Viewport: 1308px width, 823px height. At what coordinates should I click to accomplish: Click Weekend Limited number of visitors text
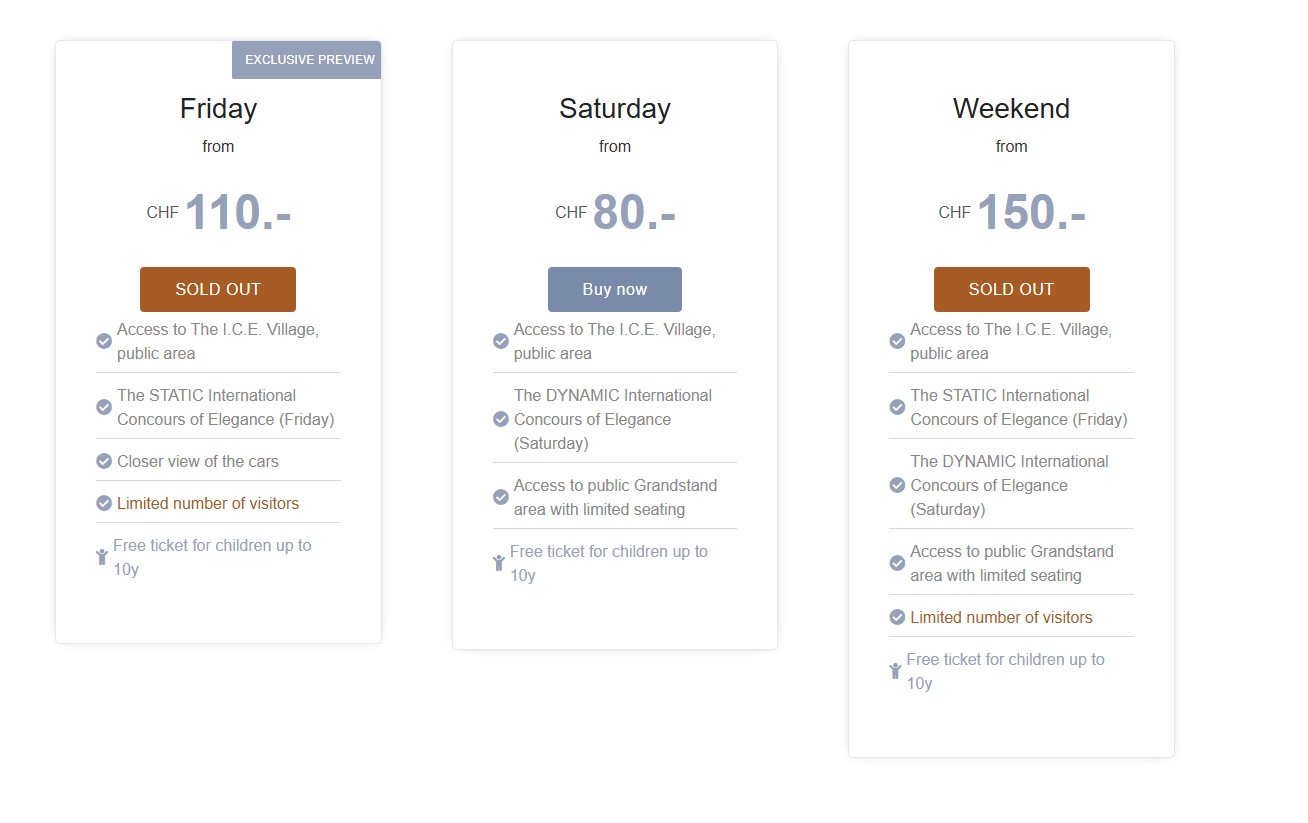1001,617
